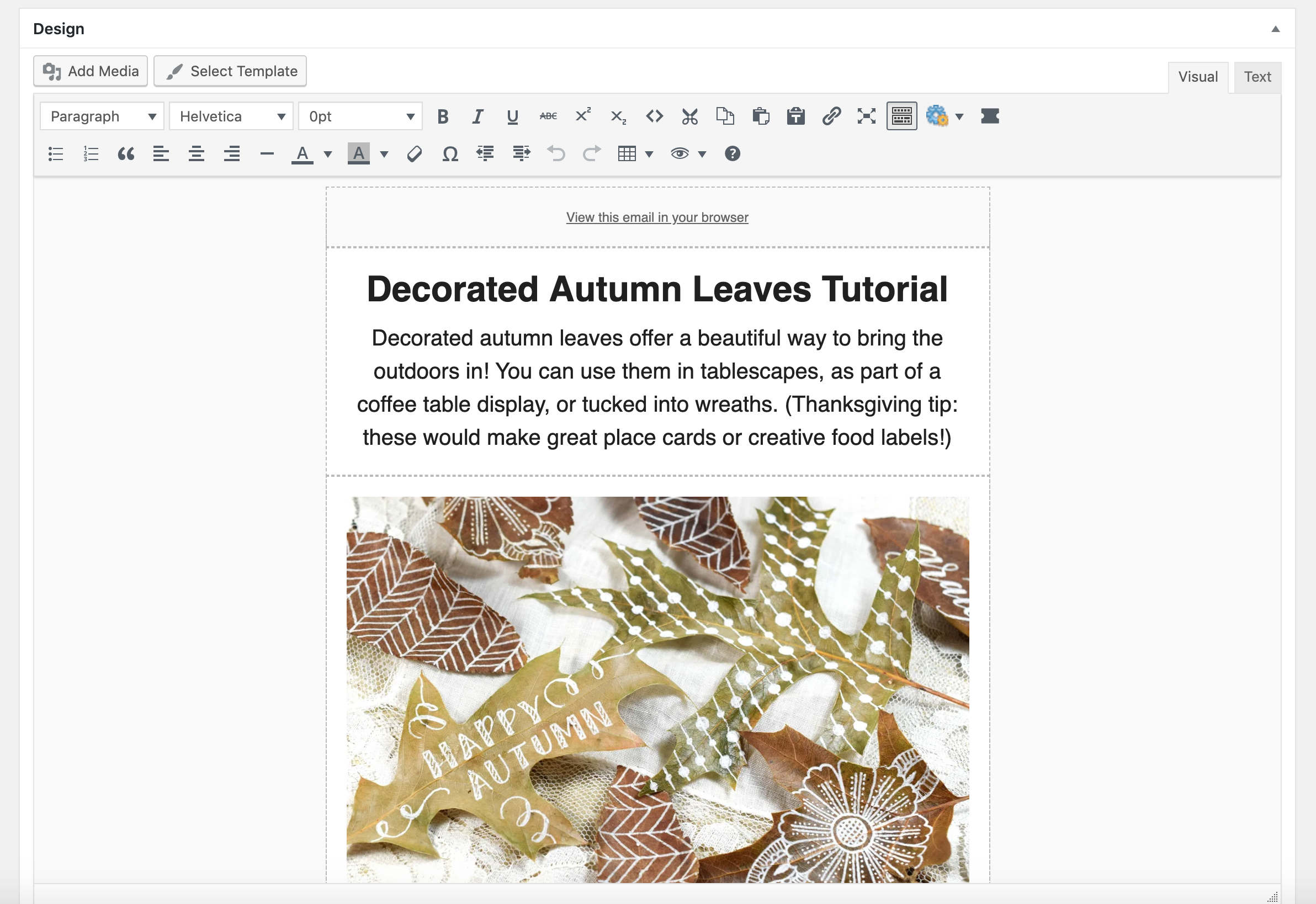
Task: Align text right
Action: 232,154
